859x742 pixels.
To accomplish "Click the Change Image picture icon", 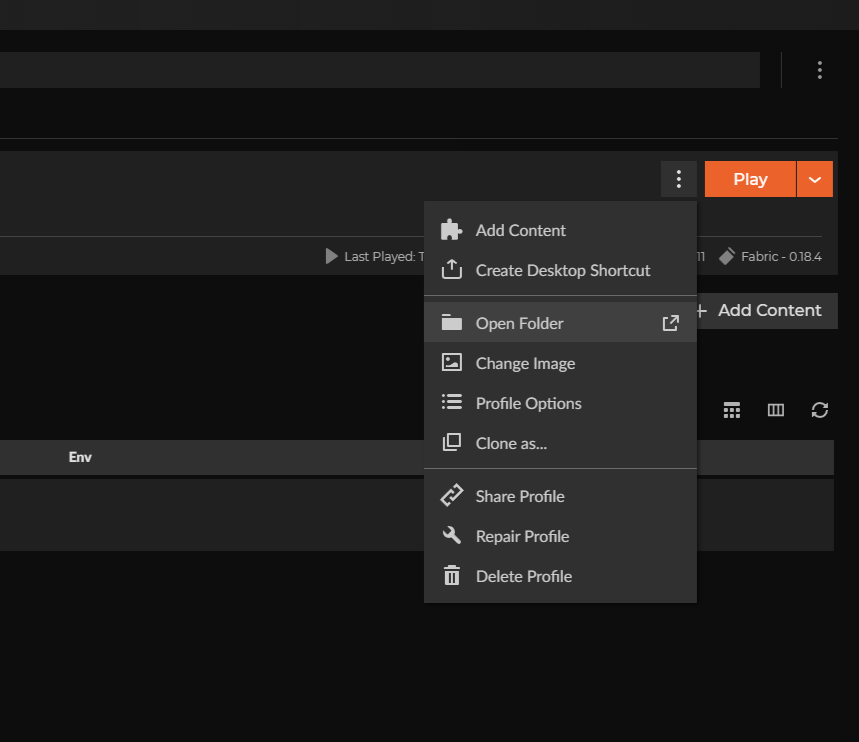I will tap(452, 363).
